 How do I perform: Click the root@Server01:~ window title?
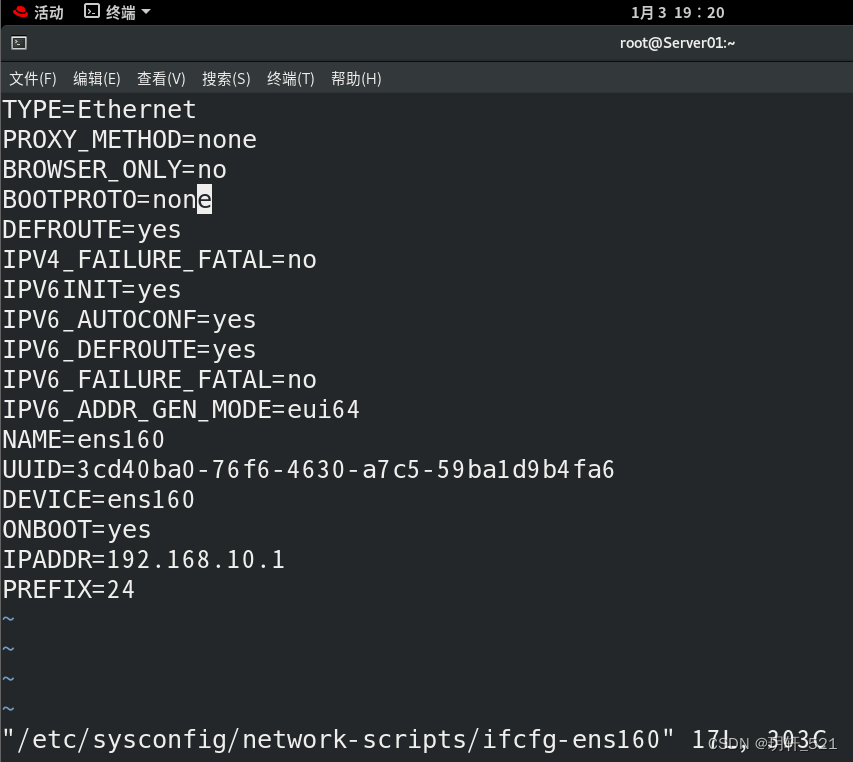point(677,43)
